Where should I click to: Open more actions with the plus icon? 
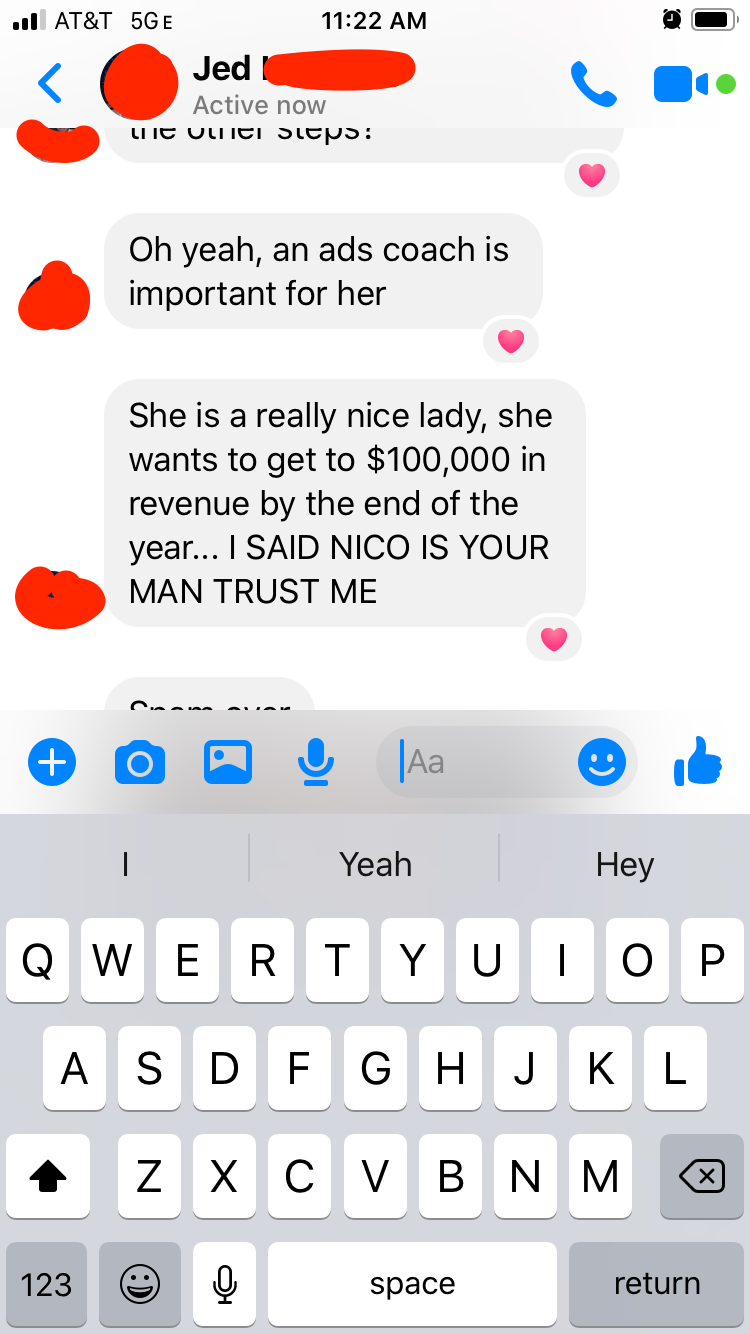(52, 764)
